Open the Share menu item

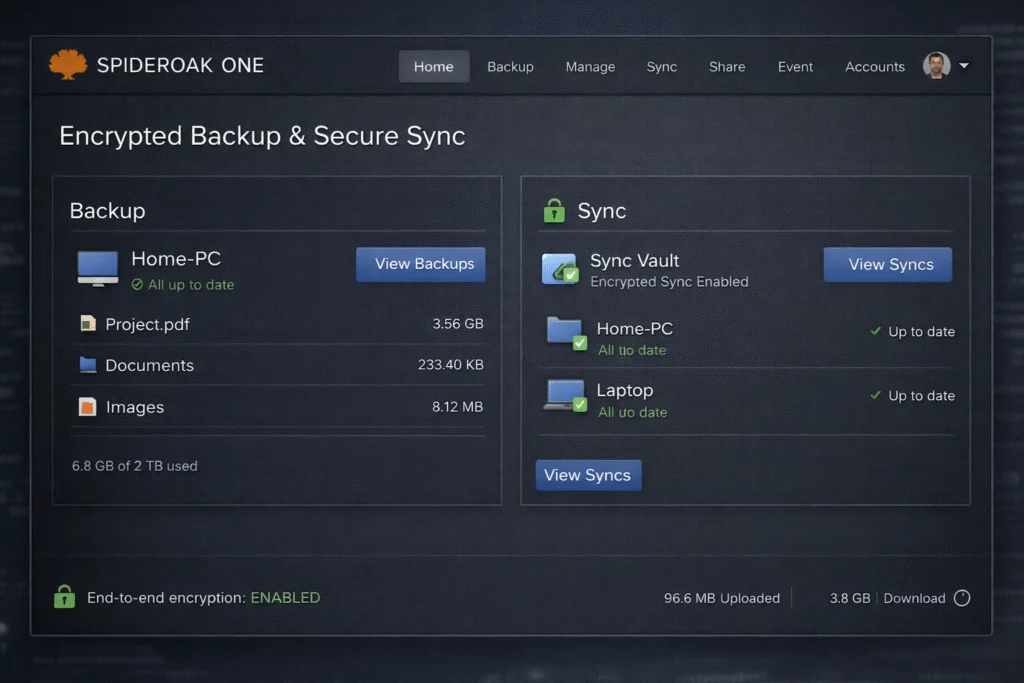point(727,66)
